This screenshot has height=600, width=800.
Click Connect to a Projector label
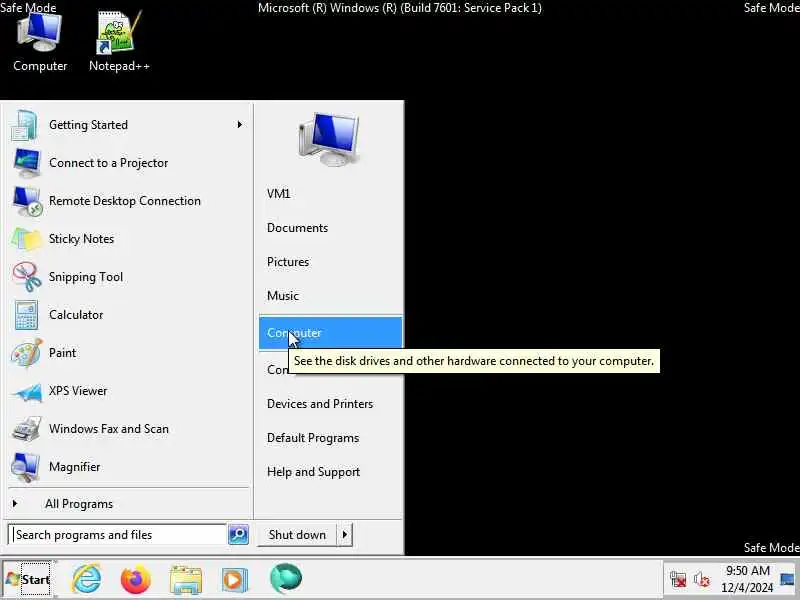108,163
